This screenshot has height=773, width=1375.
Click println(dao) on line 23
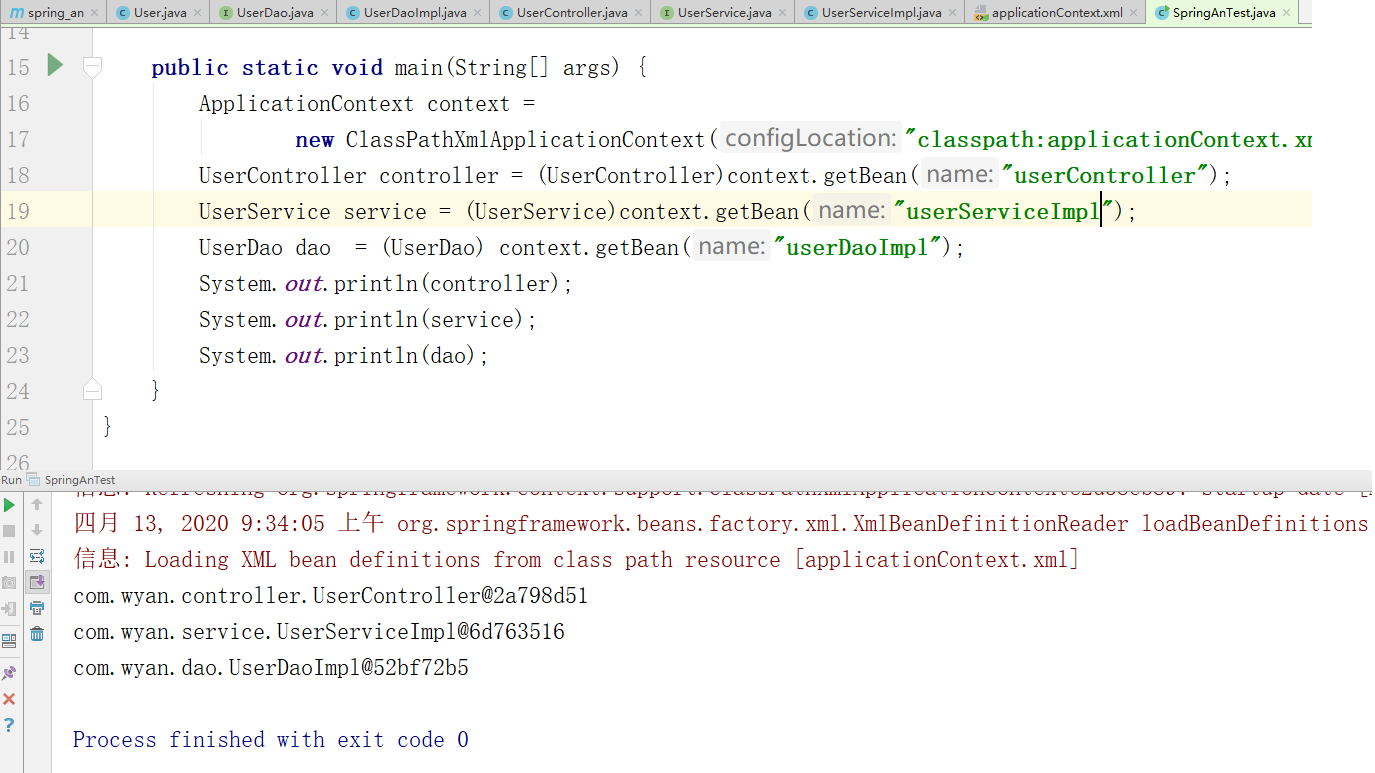click(405, 356)
